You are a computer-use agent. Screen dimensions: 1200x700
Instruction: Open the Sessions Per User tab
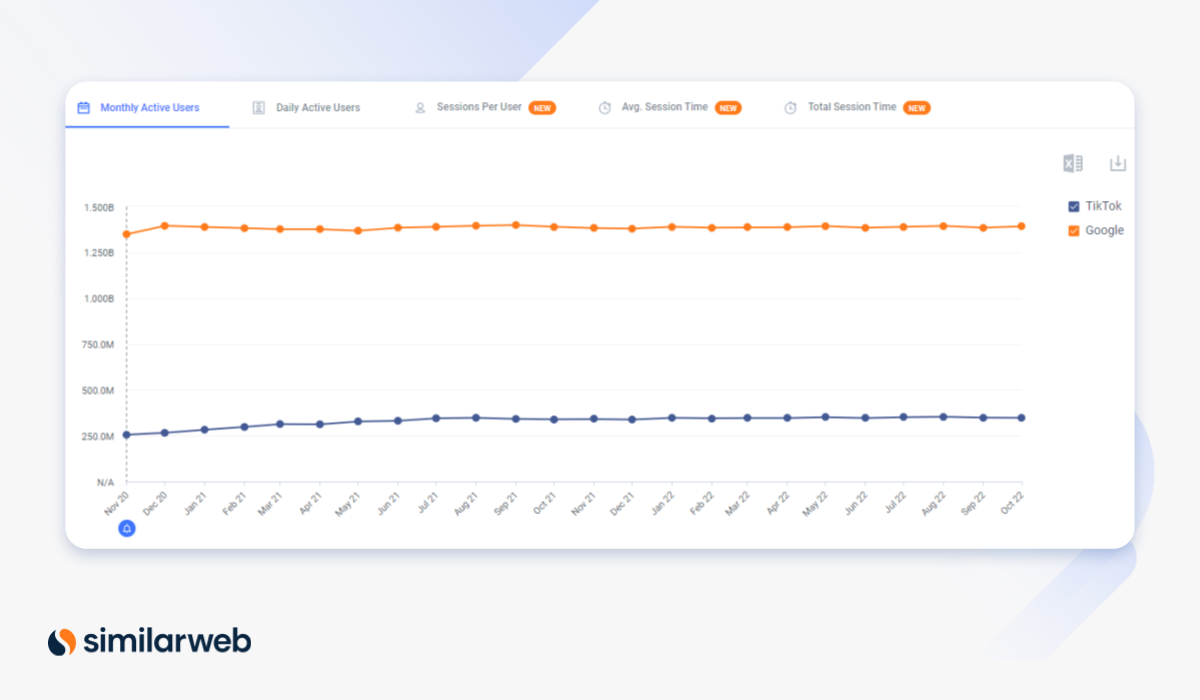click(479, 107)
